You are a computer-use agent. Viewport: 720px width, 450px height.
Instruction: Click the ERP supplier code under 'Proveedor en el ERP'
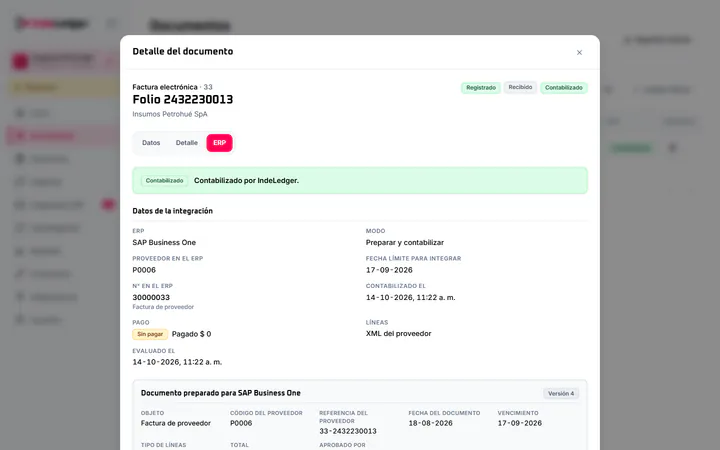coord(144,270)
